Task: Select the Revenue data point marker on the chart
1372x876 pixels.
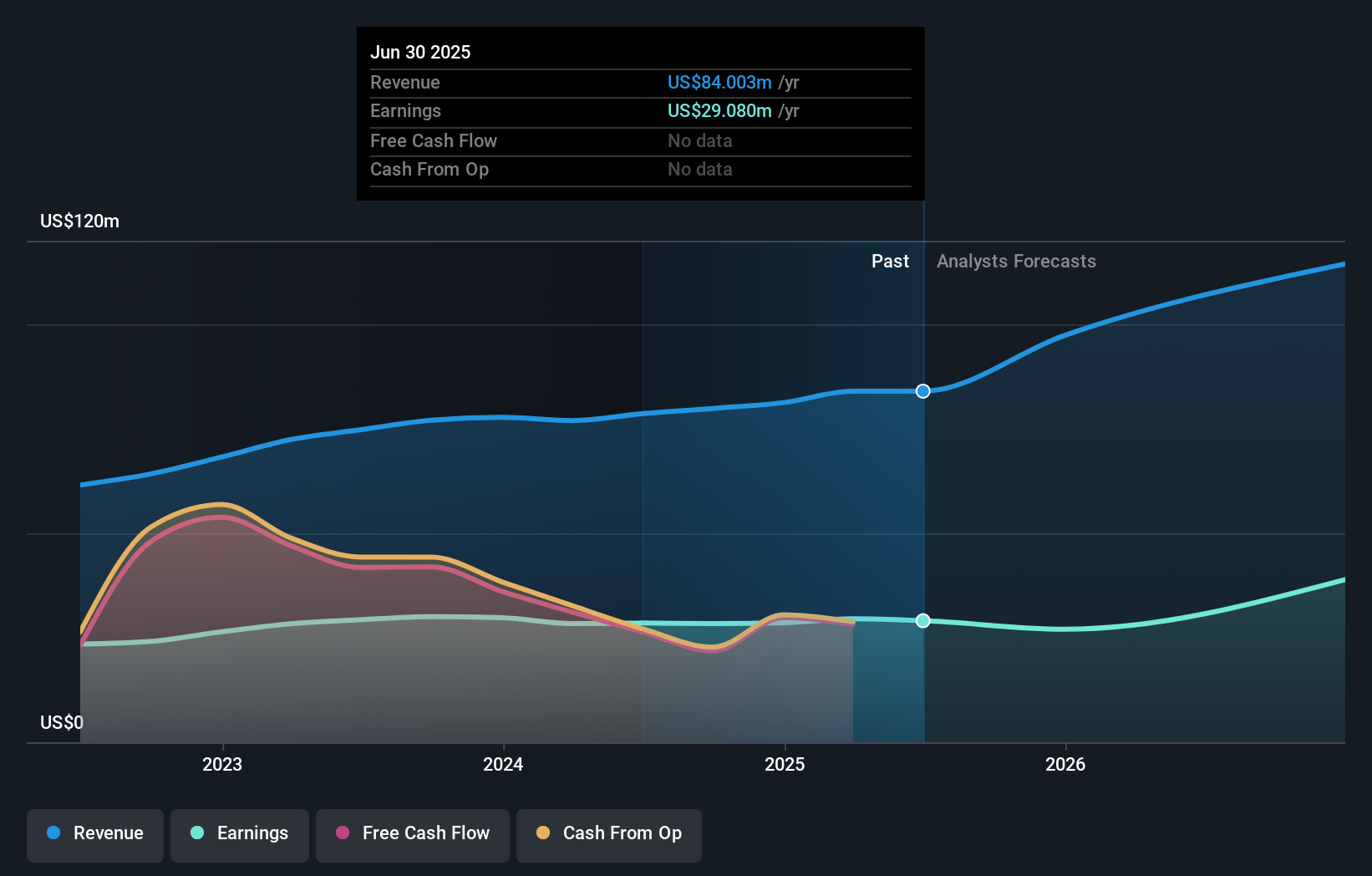Action: [x=922, y=390]
